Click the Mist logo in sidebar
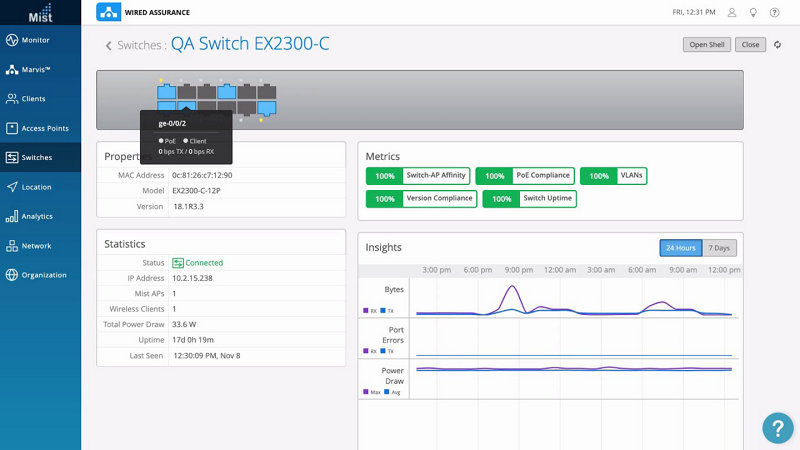The width and height of the screenshot is (800, 450). (x=40, y=13)
